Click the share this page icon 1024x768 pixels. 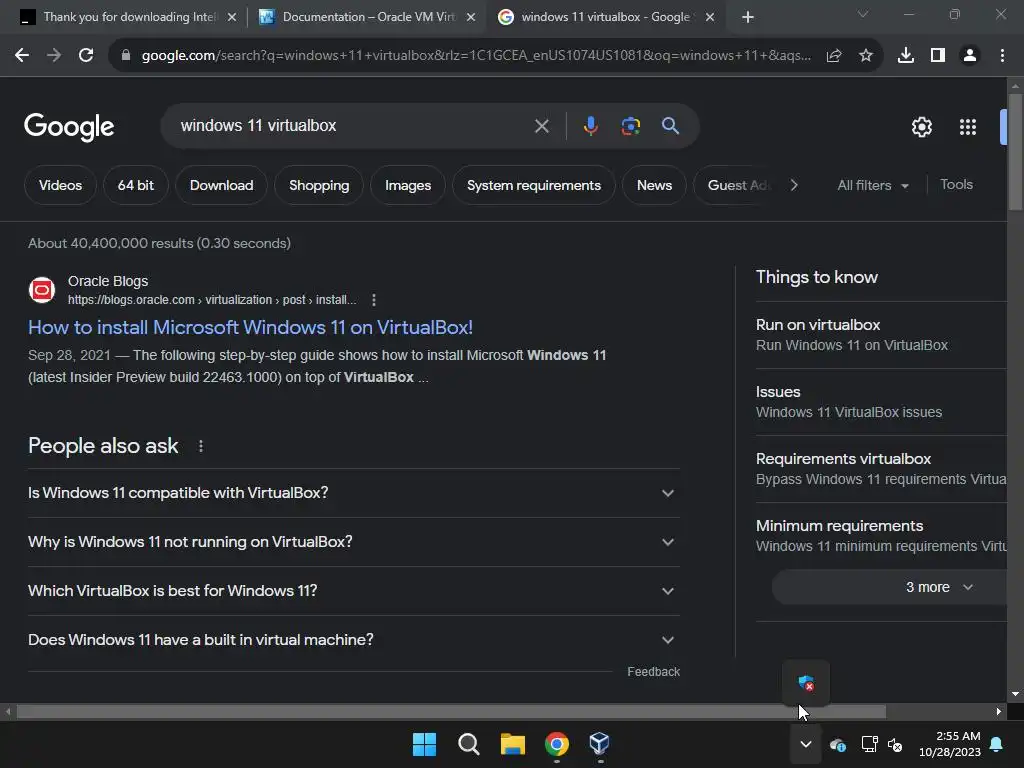tap(834, 56)
